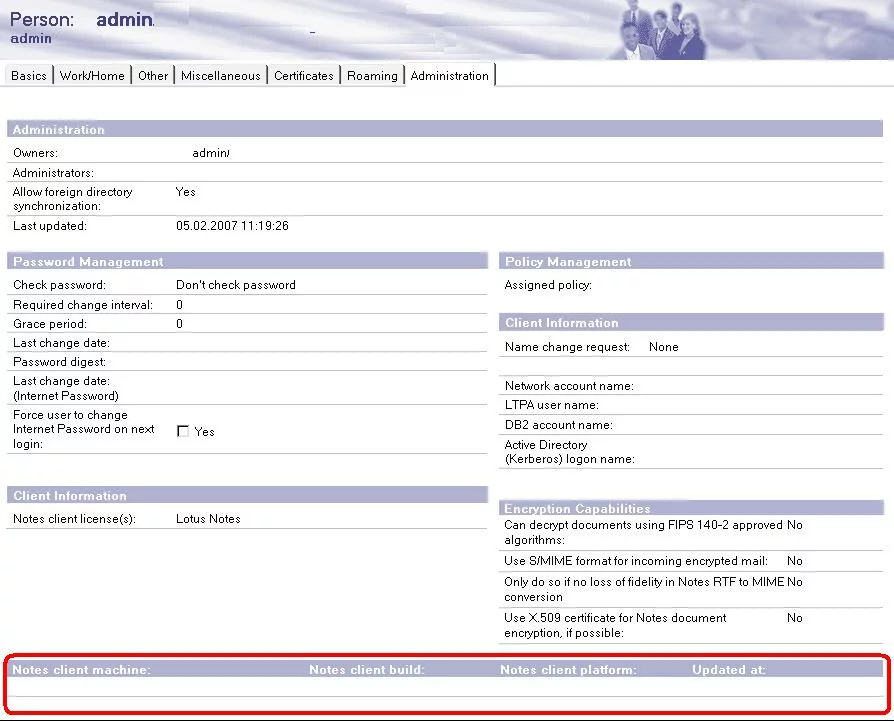Click the Encryption Capabilities section header
Image resolution: width=894 pixels, height=721 pixels.
577,509
